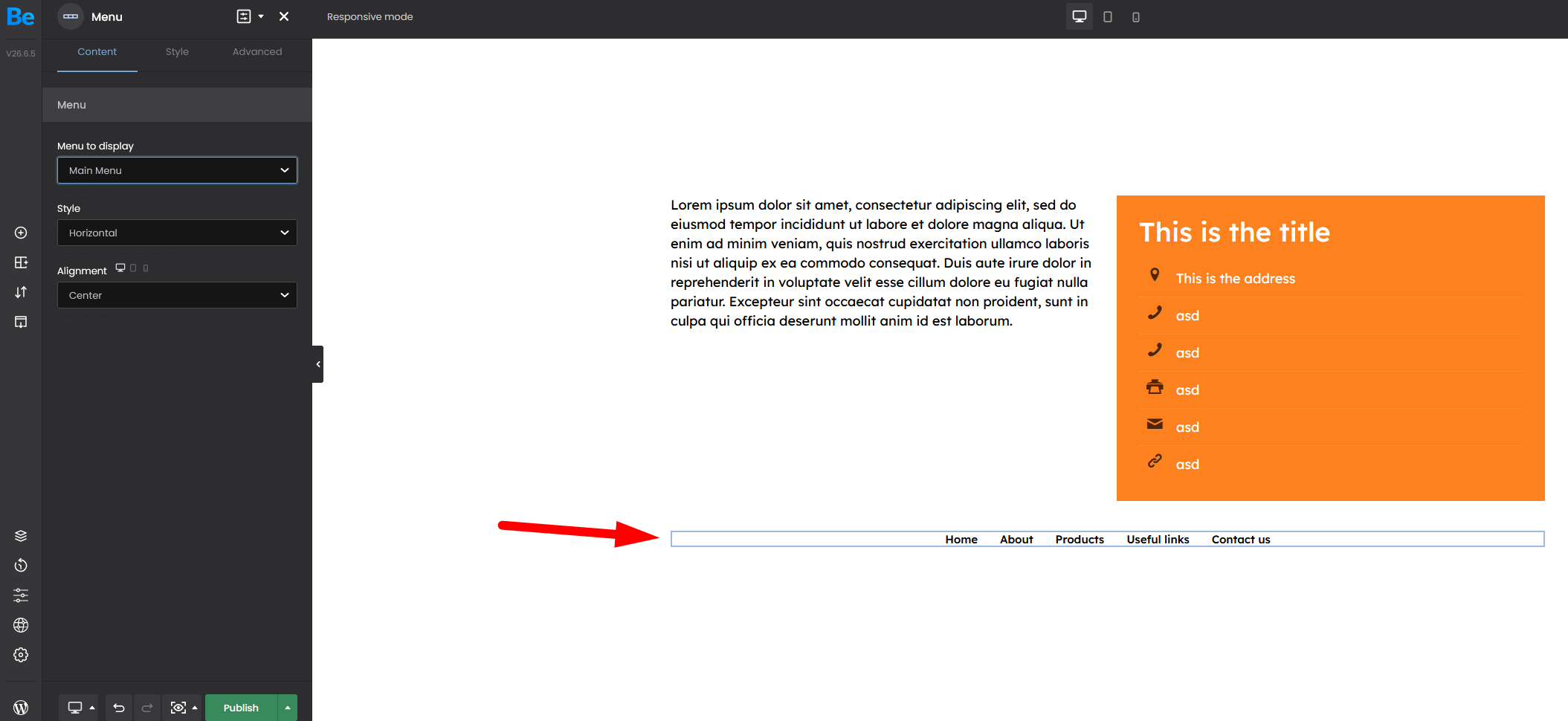Viewport: 1568px width, 721px height.
Task: Expand the preview options arrow
Action: tap(195, 708)
